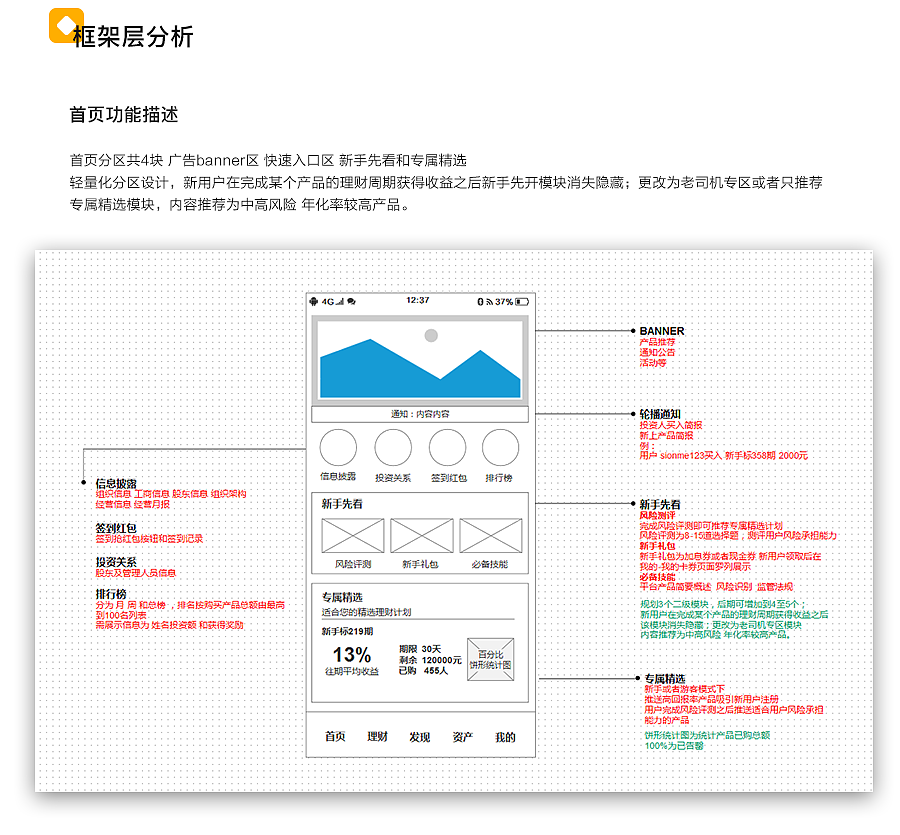Select the 首页 tab
This screenshot has height=835, width=900.
(x=335, y=737)
